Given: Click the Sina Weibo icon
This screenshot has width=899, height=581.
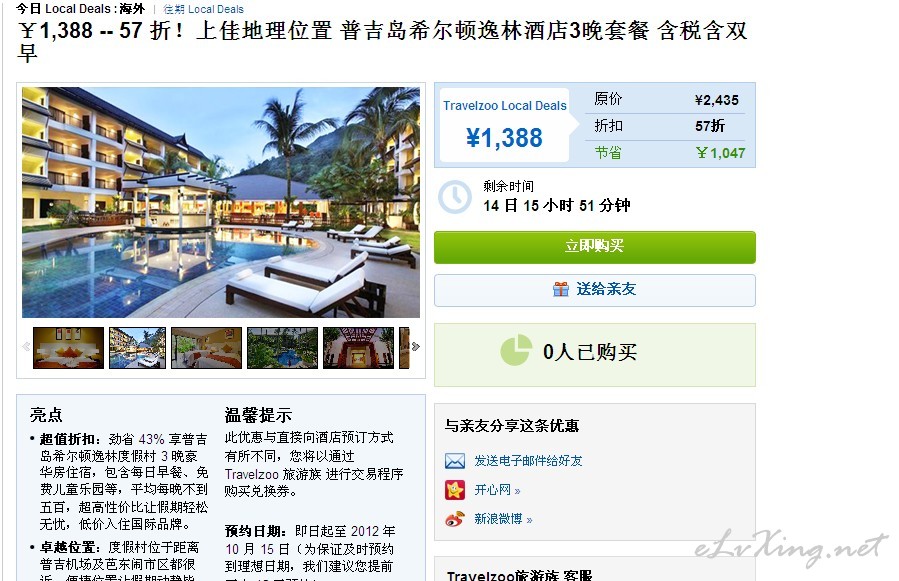Looking at the screenshot, I should 455,519.
